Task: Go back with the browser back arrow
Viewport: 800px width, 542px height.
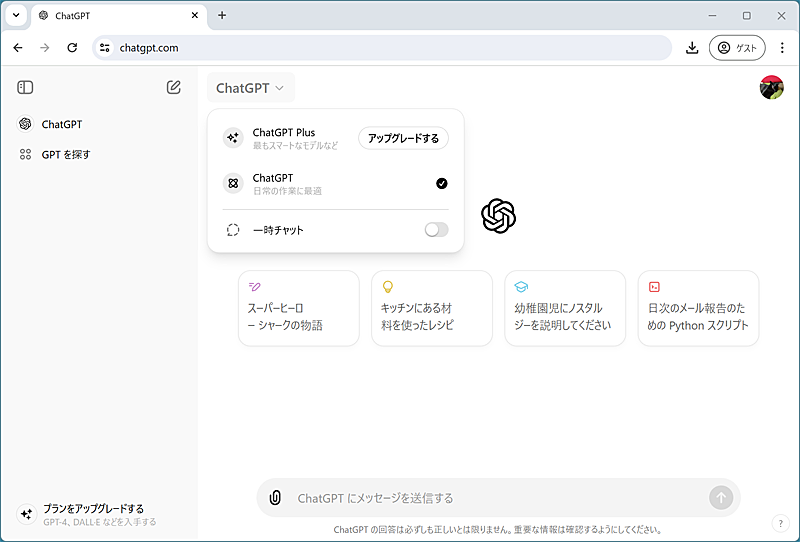Action: tap(18, 48)
